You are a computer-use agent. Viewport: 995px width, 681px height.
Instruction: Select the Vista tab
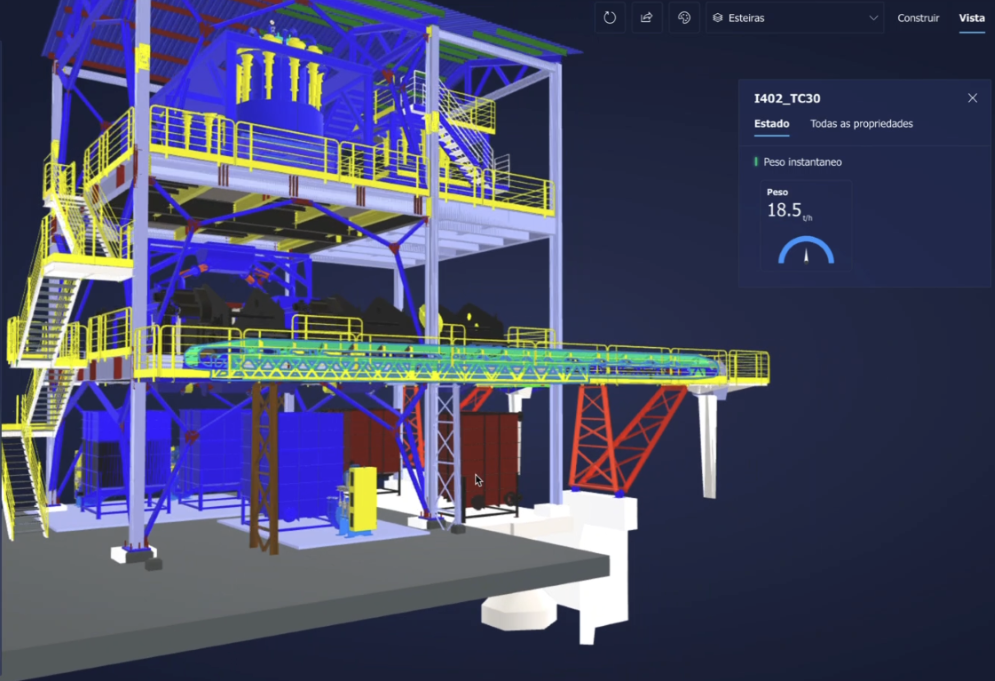tap(971, 18)
